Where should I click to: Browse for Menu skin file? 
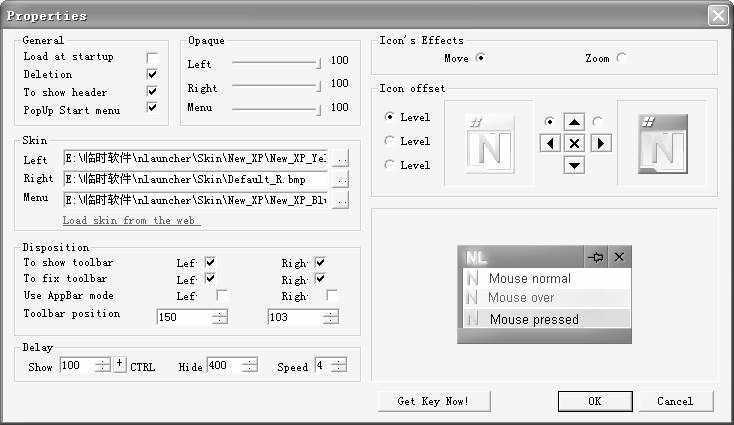(x=341, y=200)
